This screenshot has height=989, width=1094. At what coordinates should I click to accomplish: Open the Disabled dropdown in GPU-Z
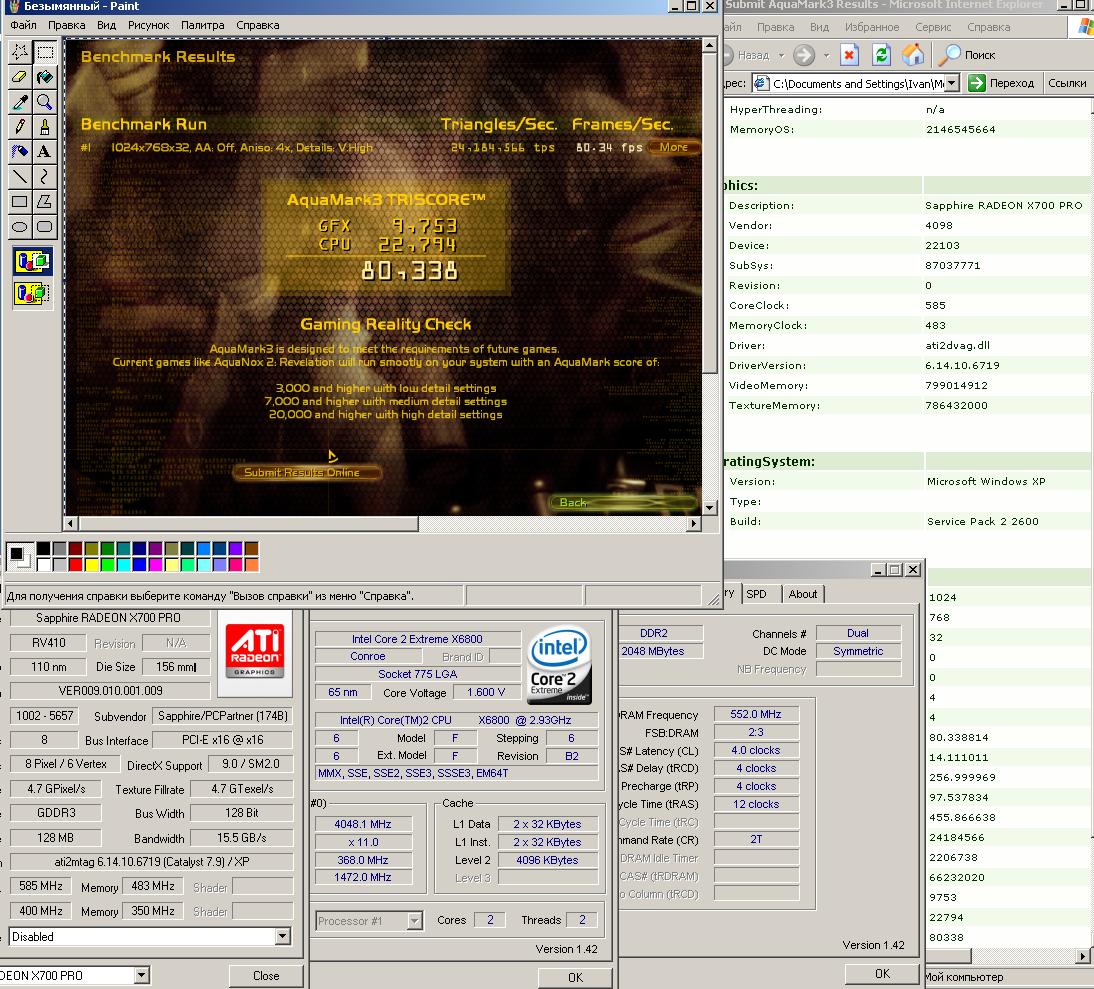coord(283,936)
